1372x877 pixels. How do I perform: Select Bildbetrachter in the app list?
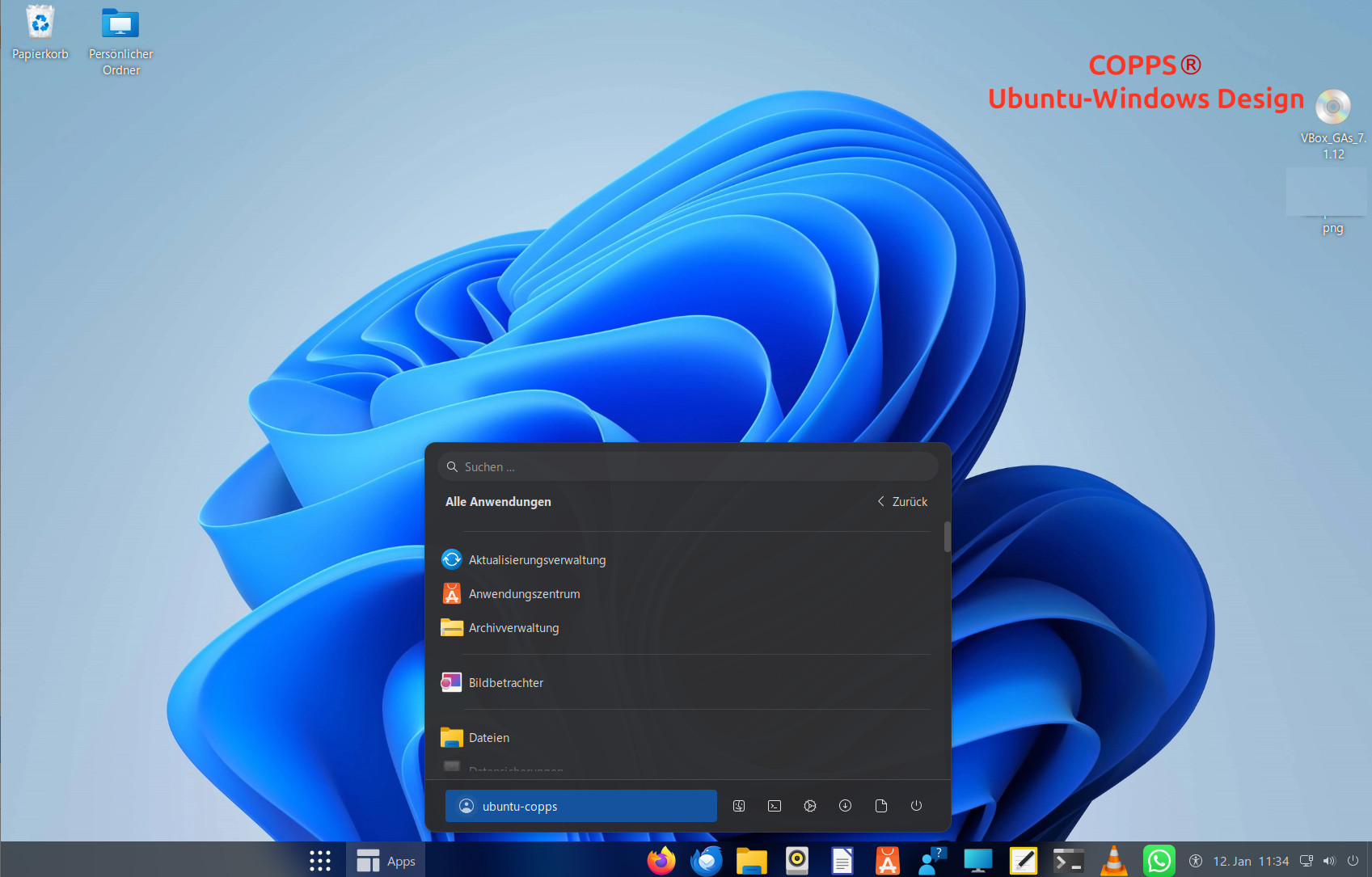506,683
